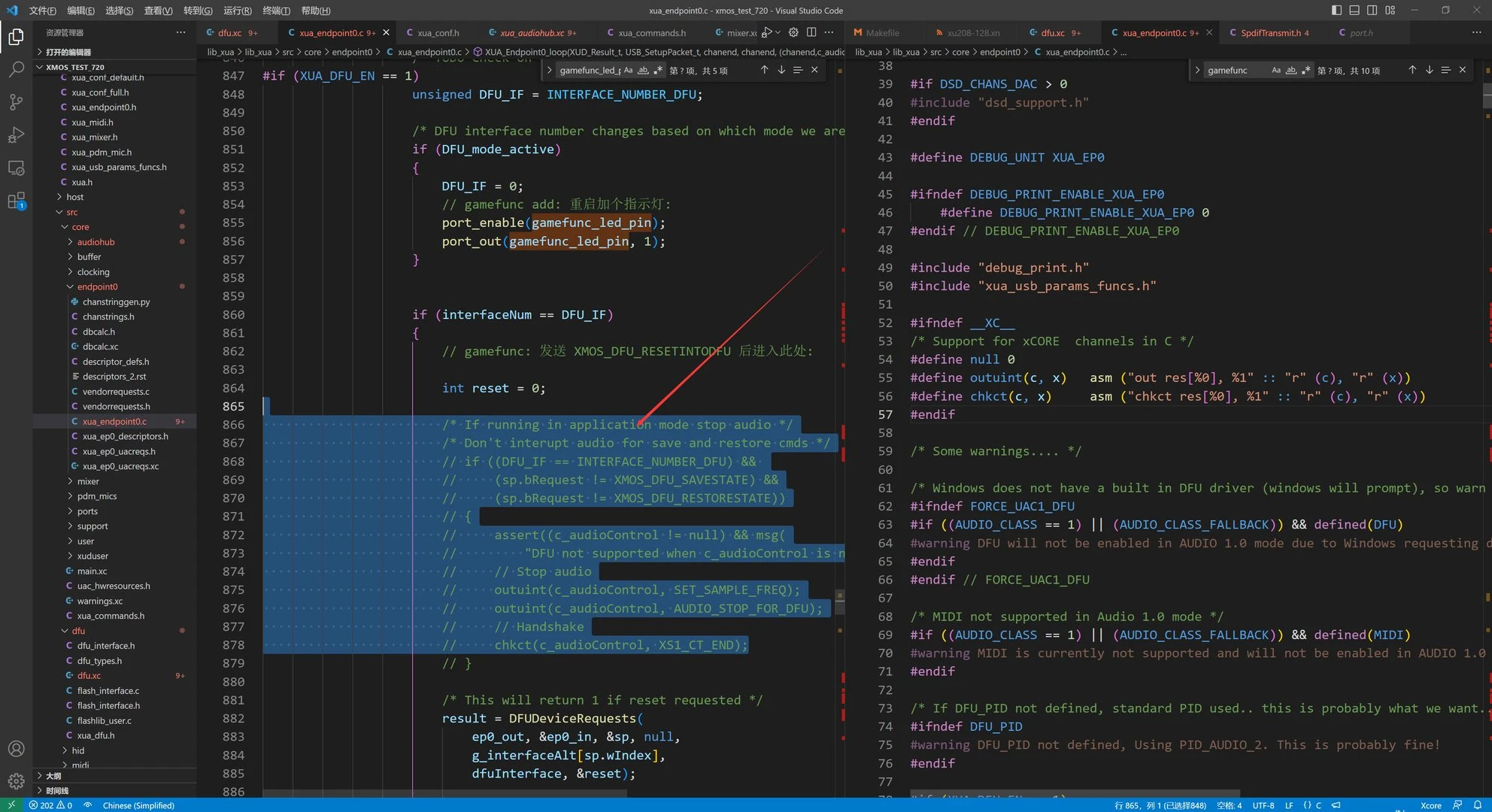Open run dropdown arrow in left editor toolbar
Viewport: 1492px width, 812px height.
(x=778, y=32)
